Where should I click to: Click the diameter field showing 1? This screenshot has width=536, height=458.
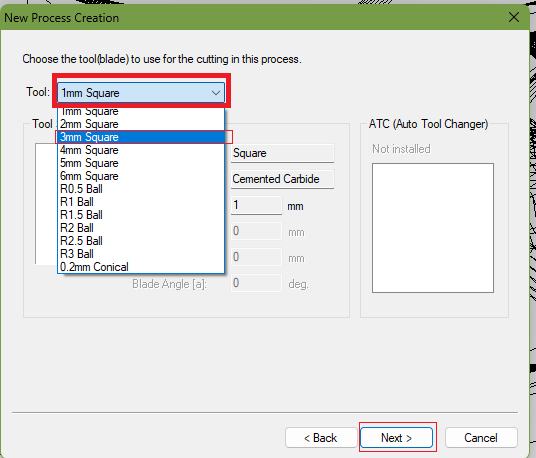click(256, 205)
